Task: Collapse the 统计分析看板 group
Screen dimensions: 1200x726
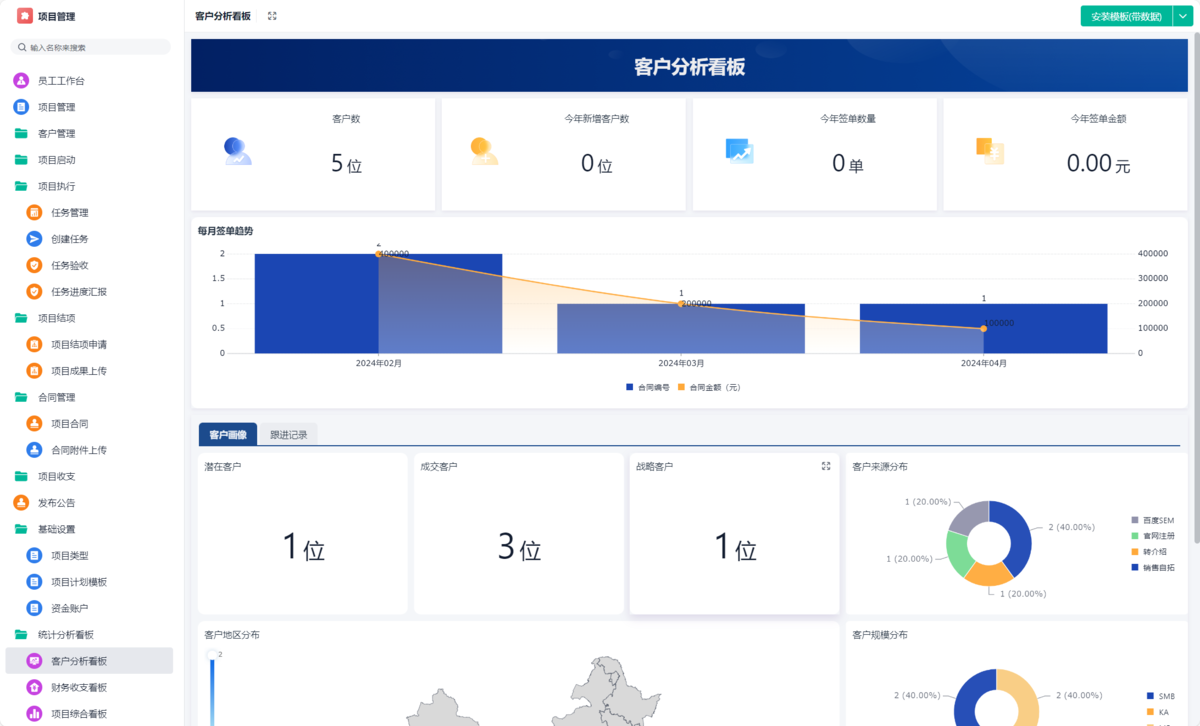Action: click(54, 634)
